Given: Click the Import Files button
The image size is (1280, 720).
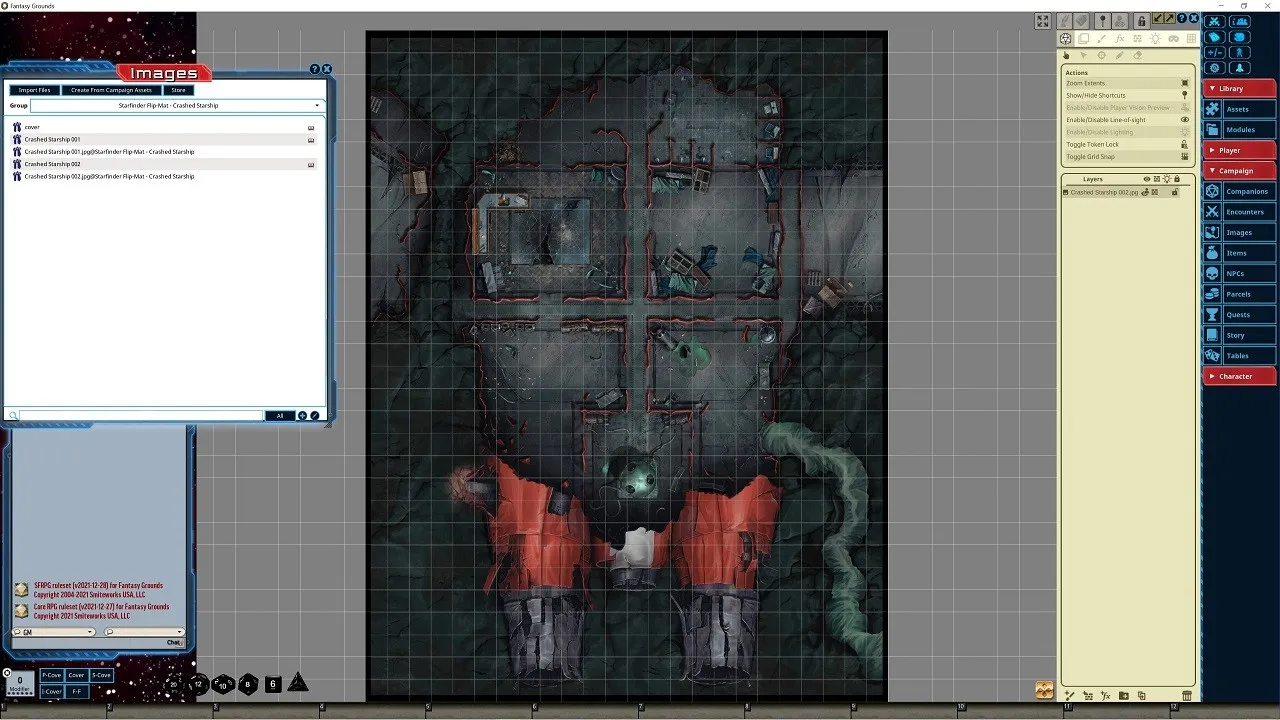Looking at the screenshot, I should coord(34,90).
